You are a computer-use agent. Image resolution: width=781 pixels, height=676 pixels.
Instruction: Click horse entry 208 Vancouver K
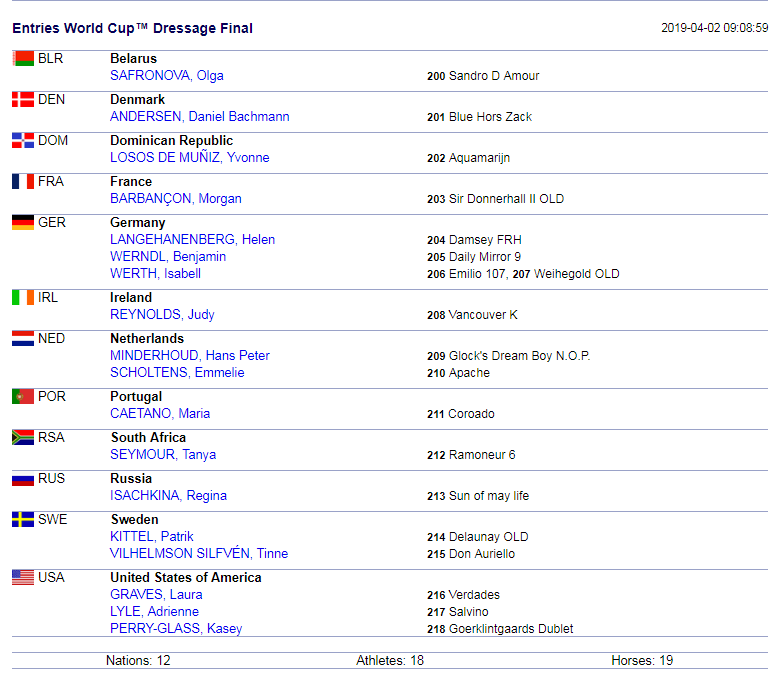pos(472,315)
